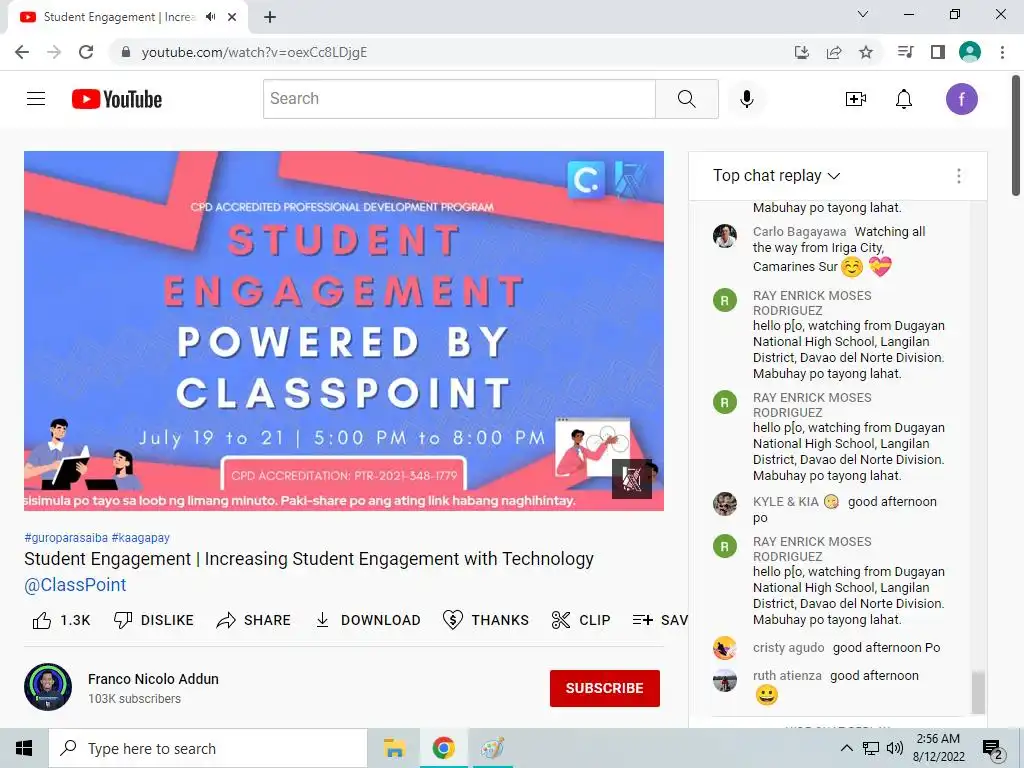The image size is (1024, 768).
Task: Open Chrome from the taskbar
Action: (443, 748)
